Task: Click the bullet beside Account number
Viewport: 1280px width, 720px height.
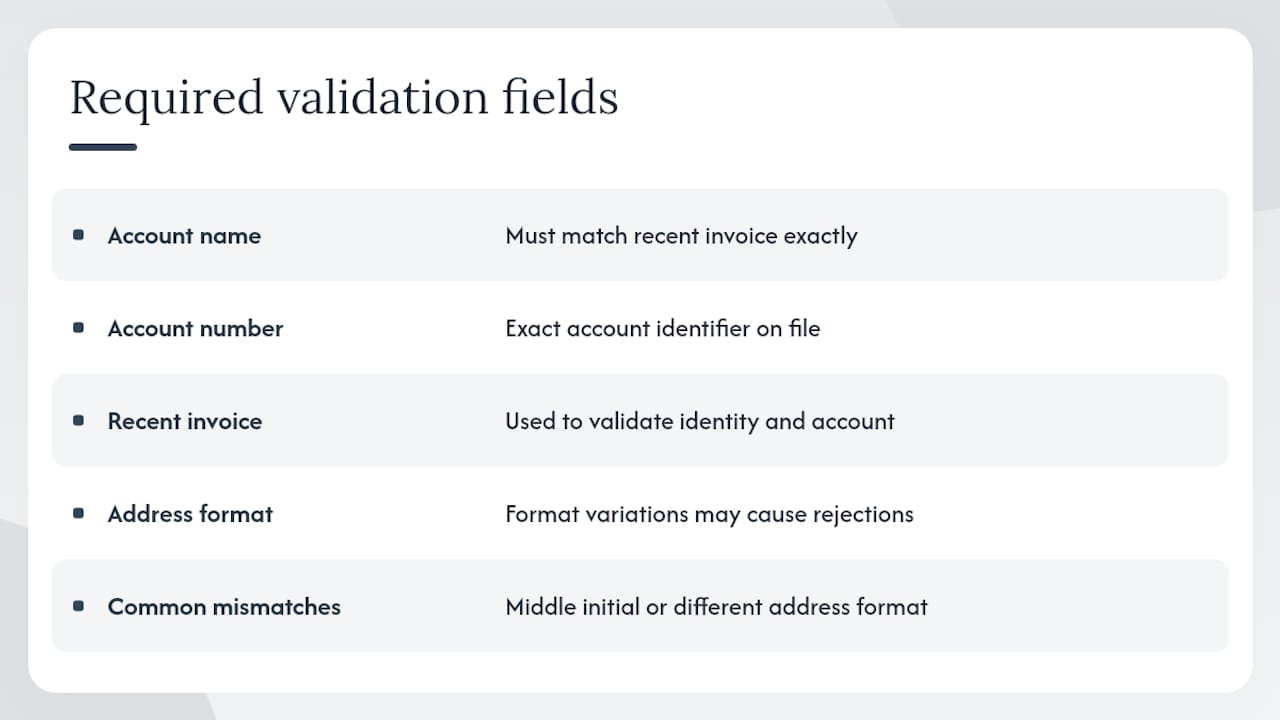Action: pos(79,328)
